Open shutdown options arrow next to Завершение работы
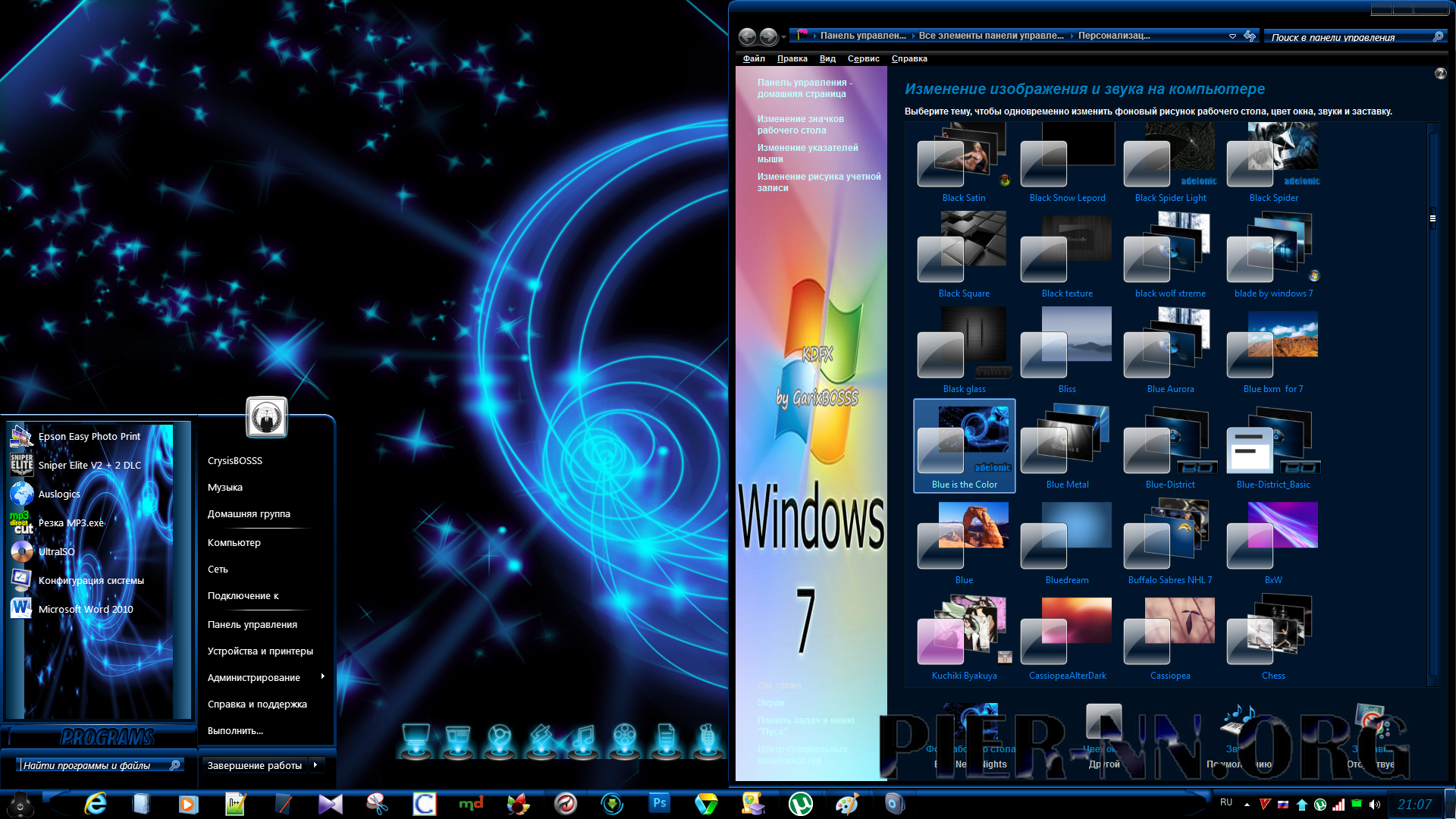This screenshot has width=1456, height=819. click(x=315, y=764)
